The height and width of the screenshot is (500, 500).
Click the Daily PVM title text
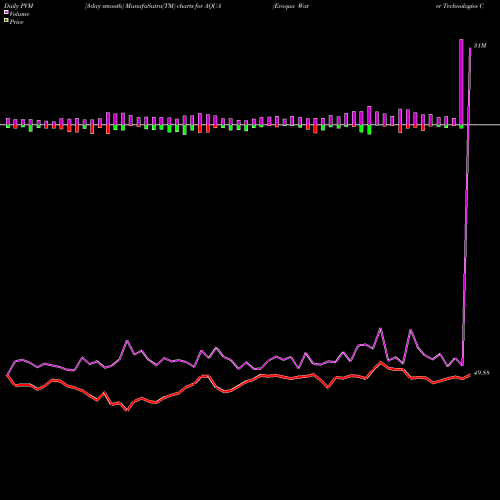click(x=19, y=6)
